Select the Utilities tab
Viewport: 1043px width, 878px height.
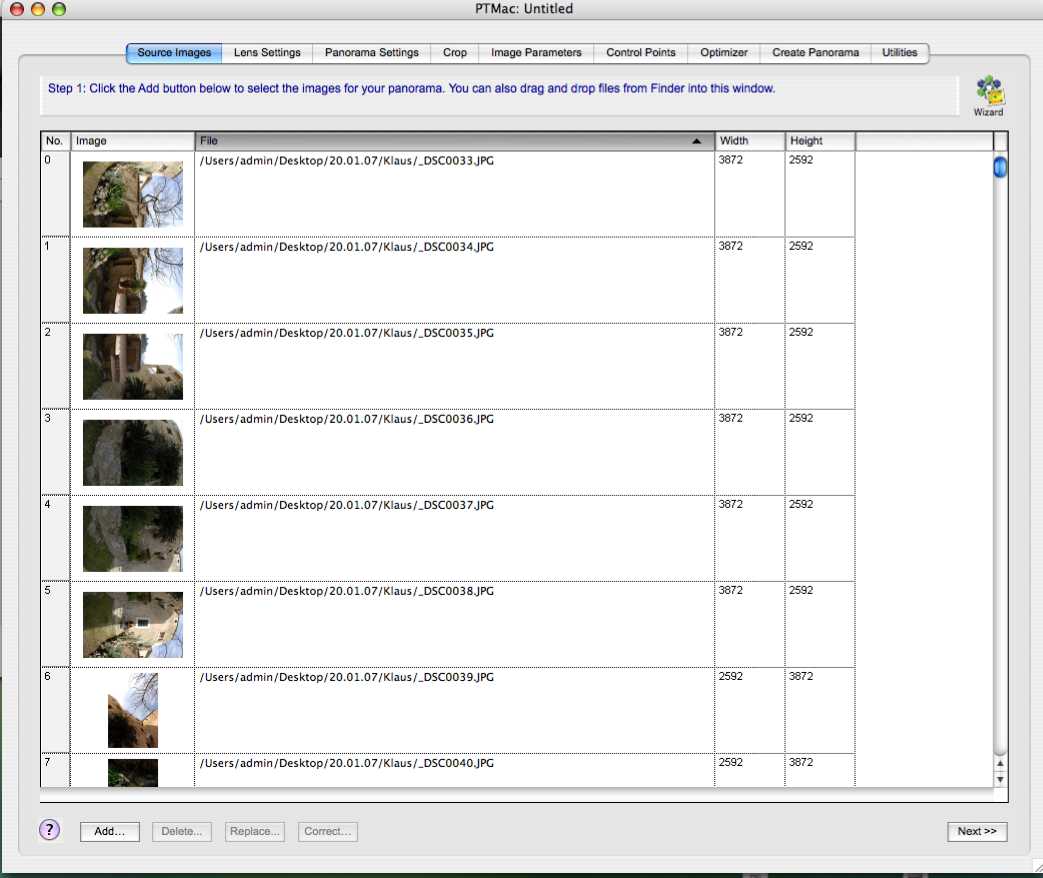pyautogui.click(x=899, y=53)
